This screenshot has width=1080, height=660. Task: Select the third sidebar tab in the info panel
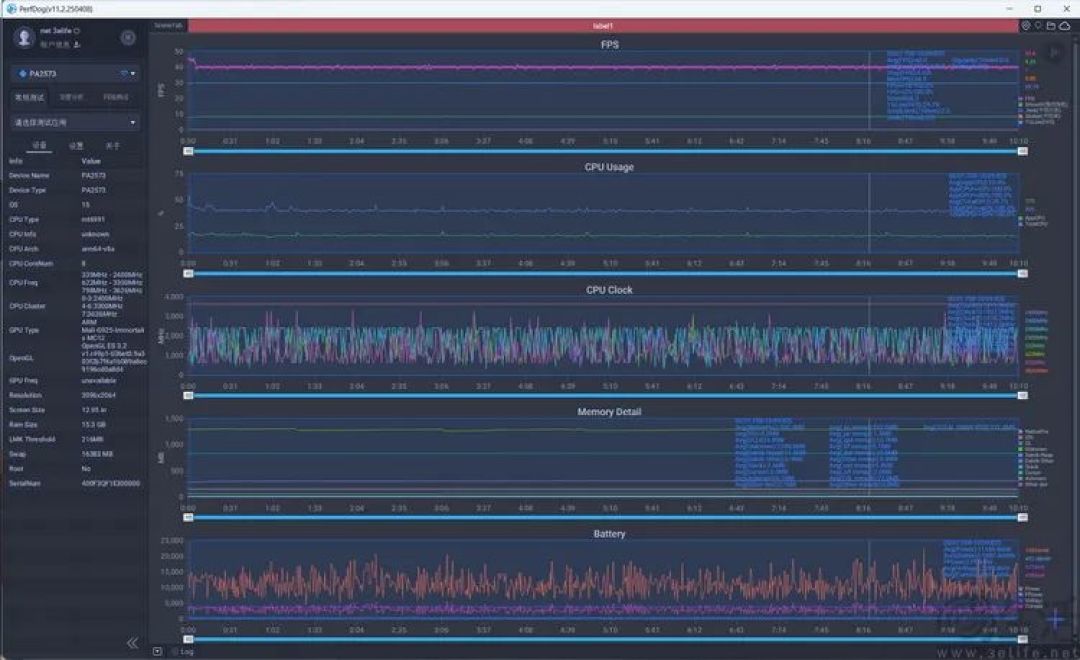point(112,146)
